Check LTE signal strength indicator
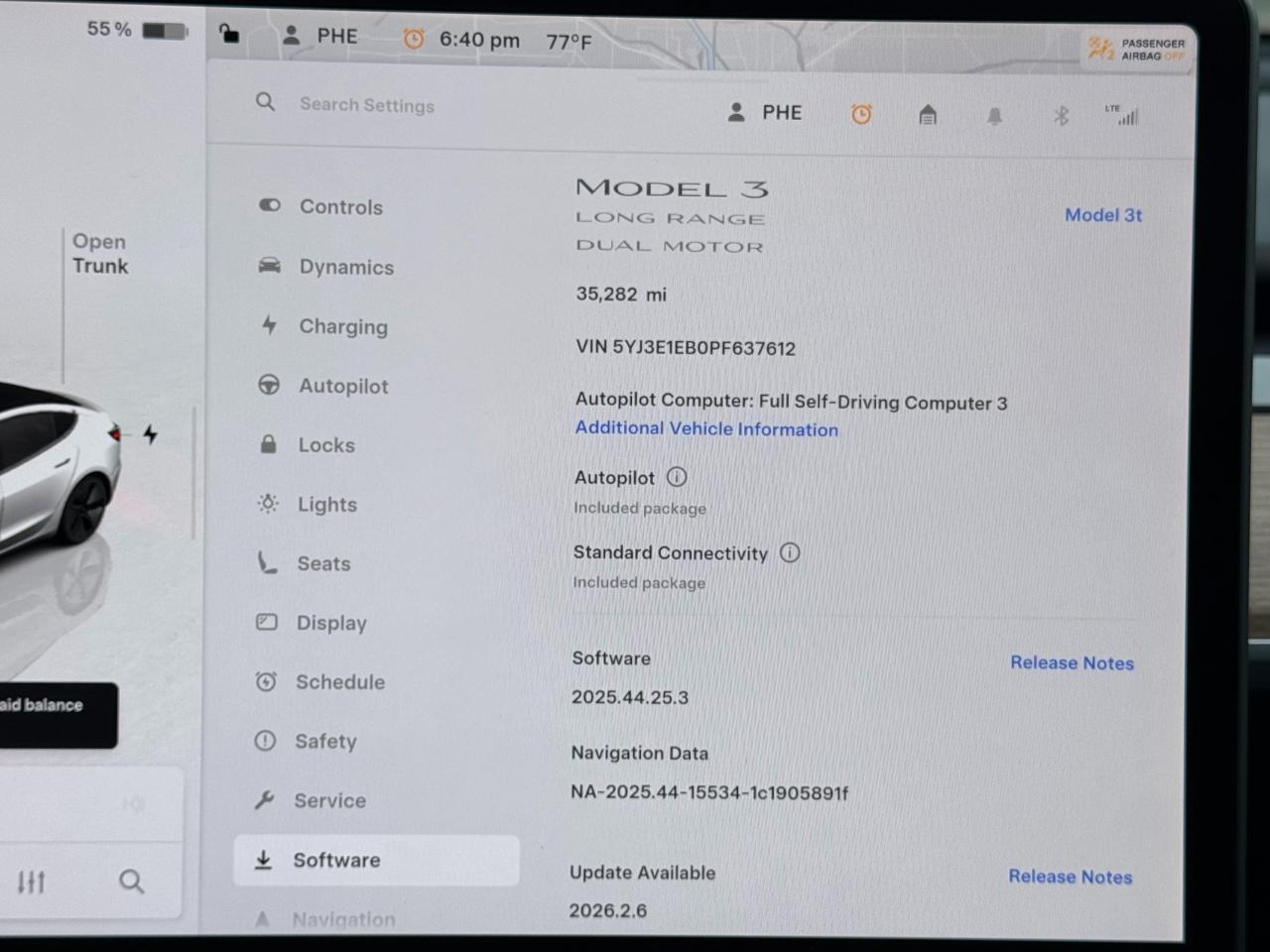1270x952 pixels. [x=1124, y=116]
